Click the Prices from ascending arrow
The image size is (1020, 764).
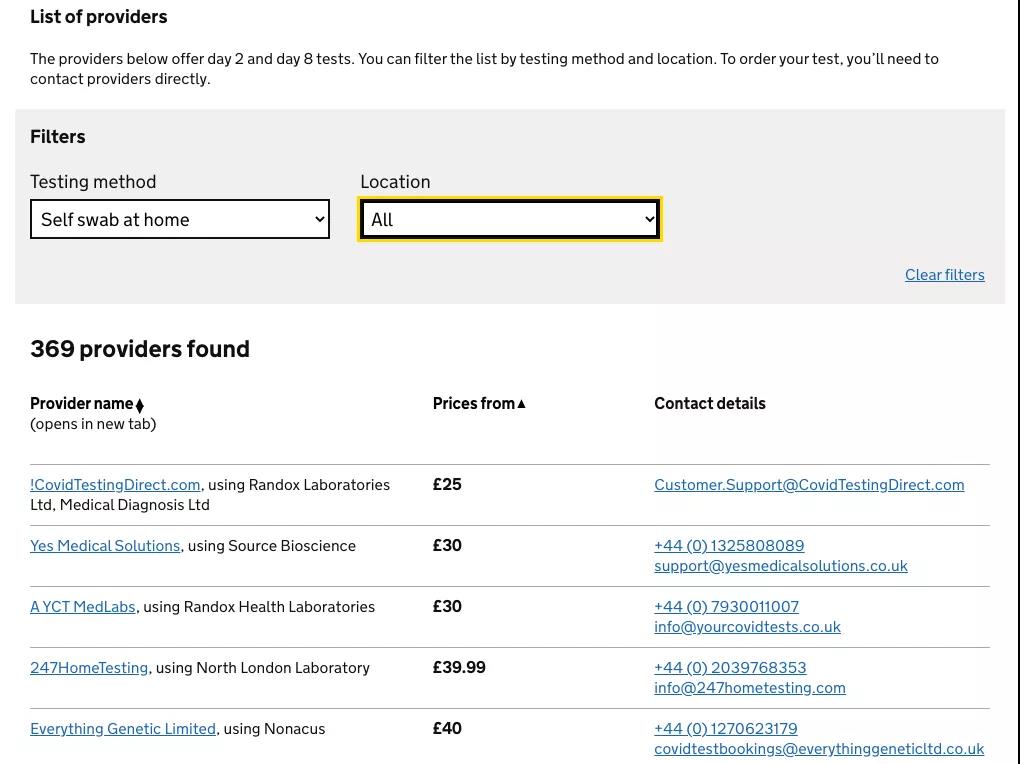tap(521, 404)
